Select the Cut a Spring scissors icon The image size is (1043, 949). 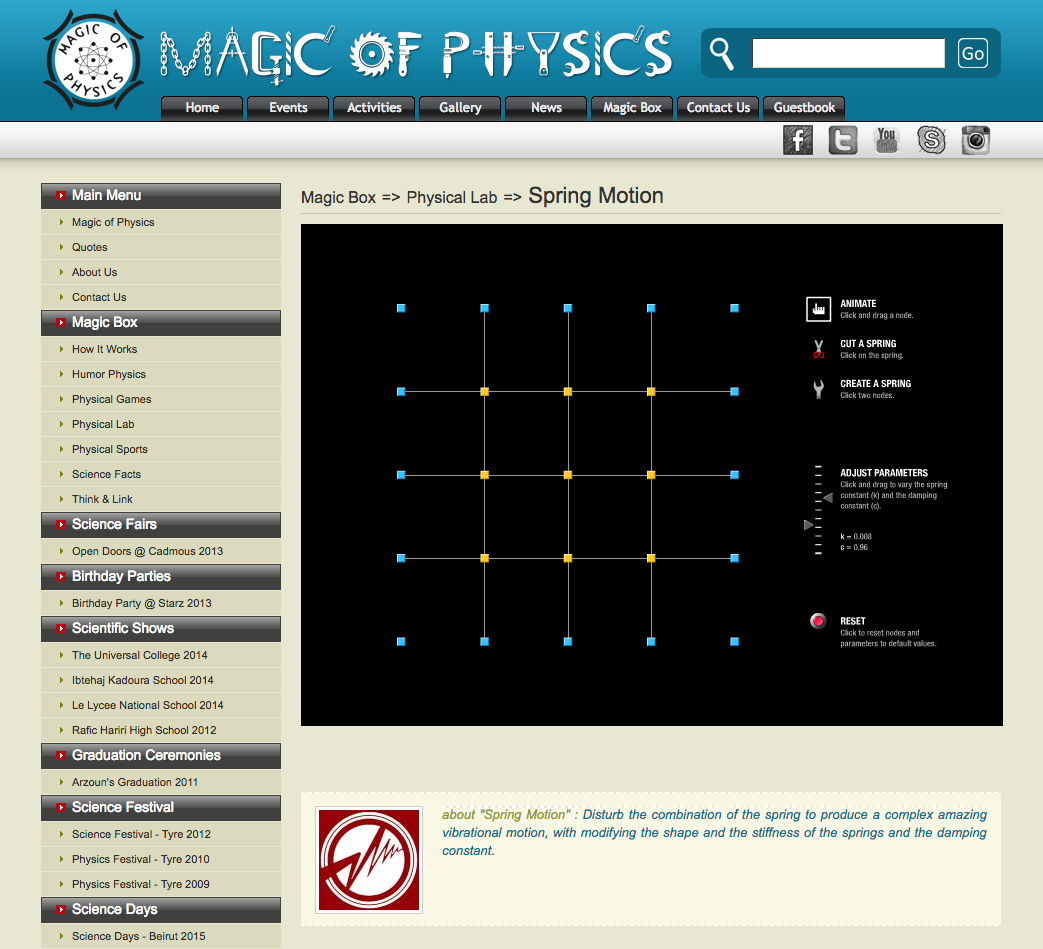(818, 349)
